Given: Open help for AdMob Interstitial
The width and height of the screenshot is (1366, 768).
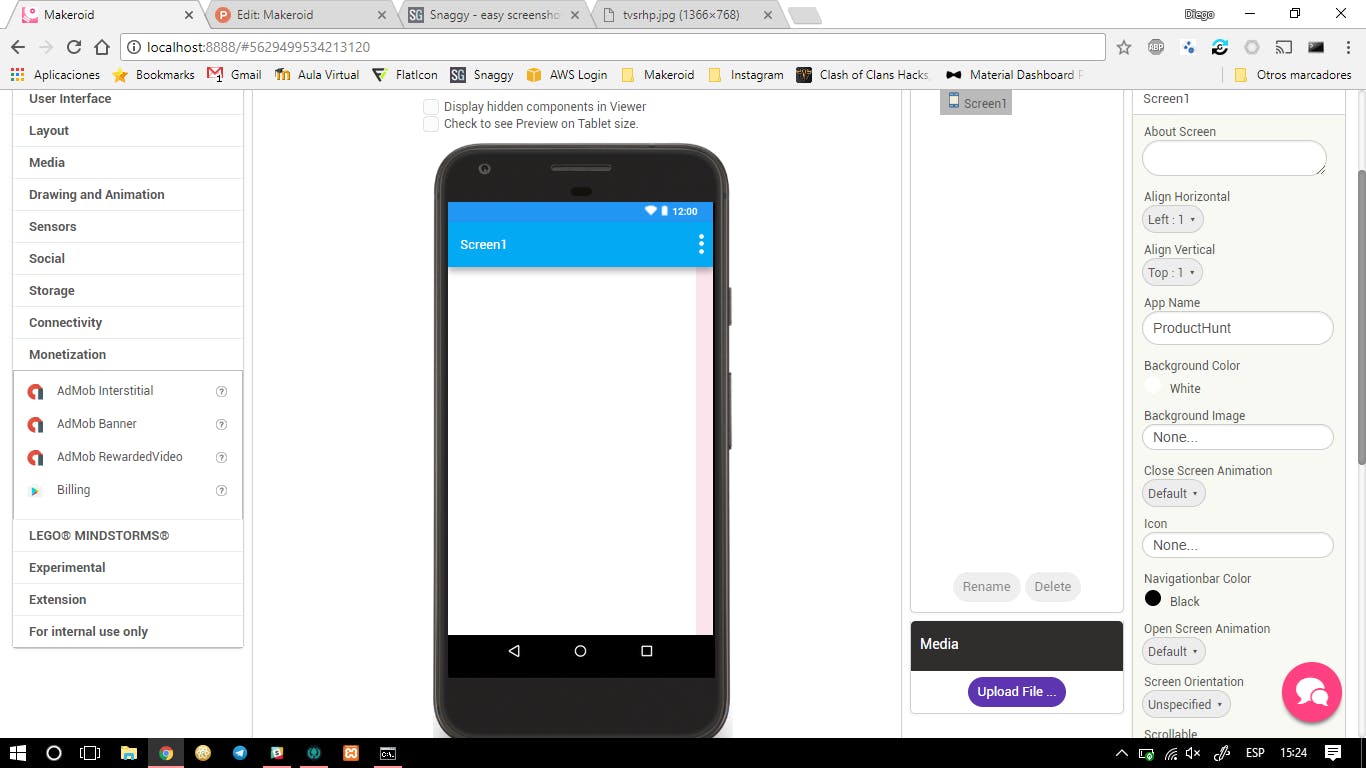Looking at the screenshot, I should coord(222,392).
